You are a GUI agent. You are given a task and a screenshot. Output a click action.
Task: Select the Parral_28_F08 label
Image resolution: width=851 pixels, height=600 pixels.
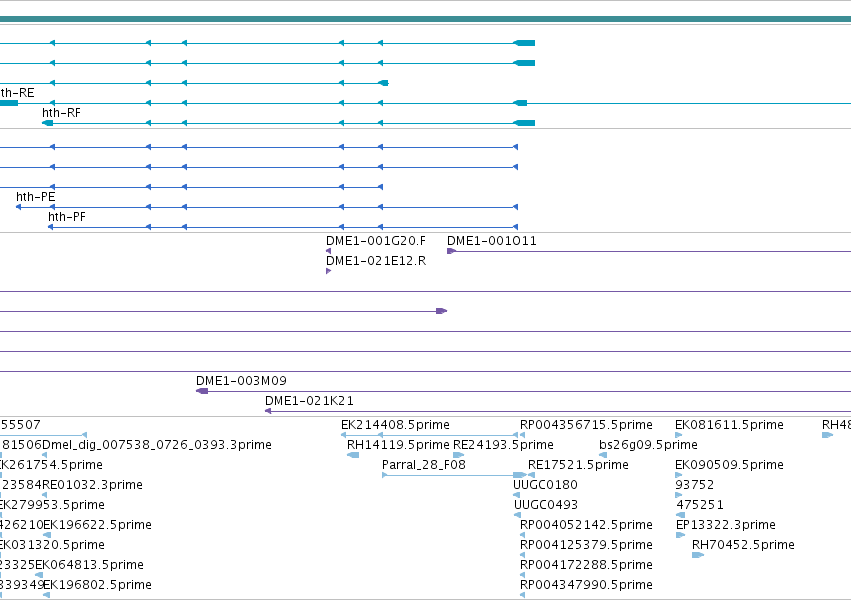423,465
